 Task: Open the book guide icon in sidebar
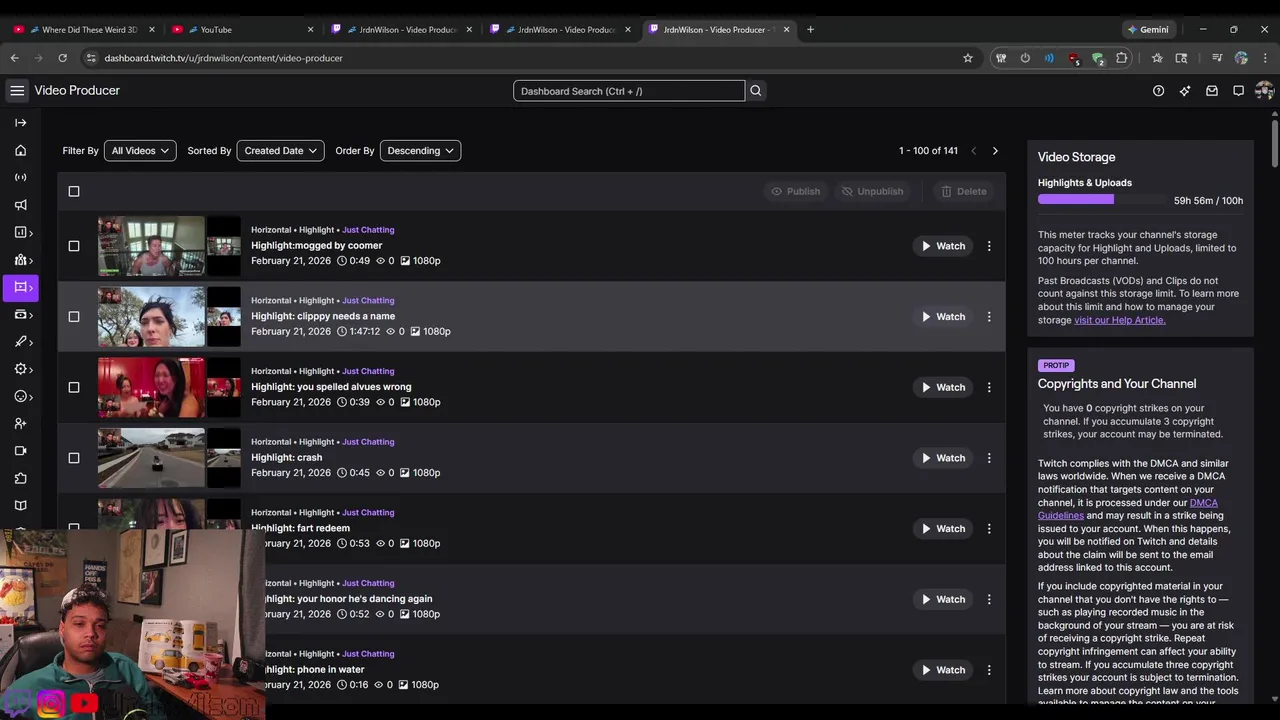click(x=20, y=506)
